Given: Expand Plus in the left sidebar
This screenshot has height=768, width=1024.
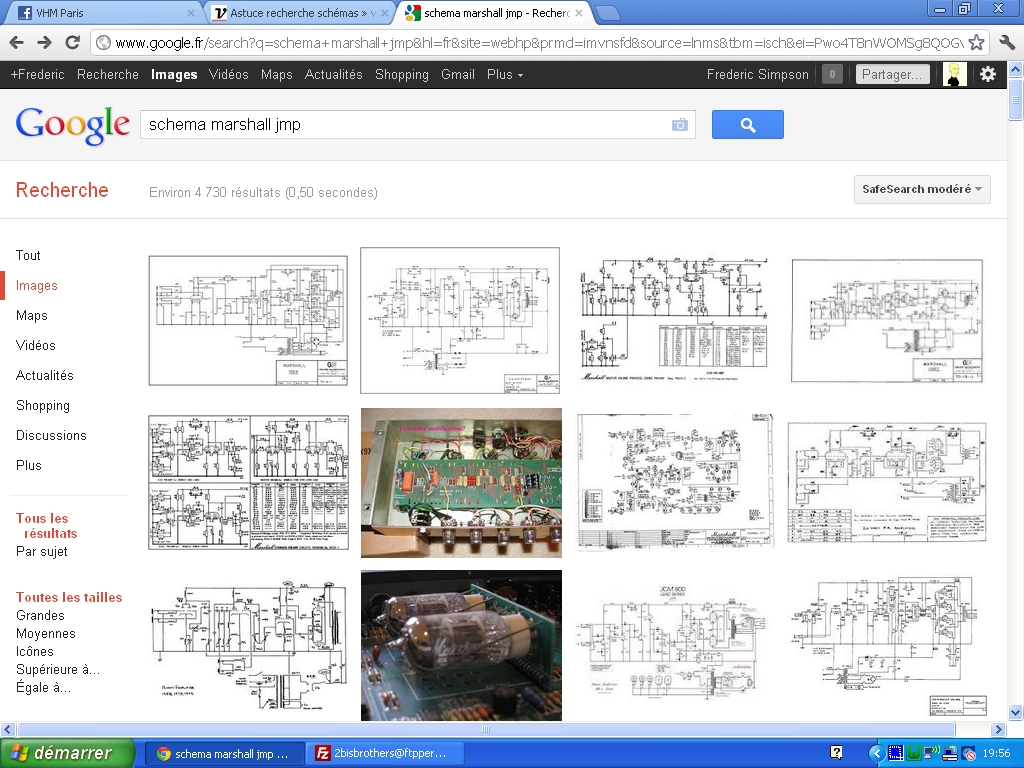Looking at the screenshot, I should click(29, 466).
